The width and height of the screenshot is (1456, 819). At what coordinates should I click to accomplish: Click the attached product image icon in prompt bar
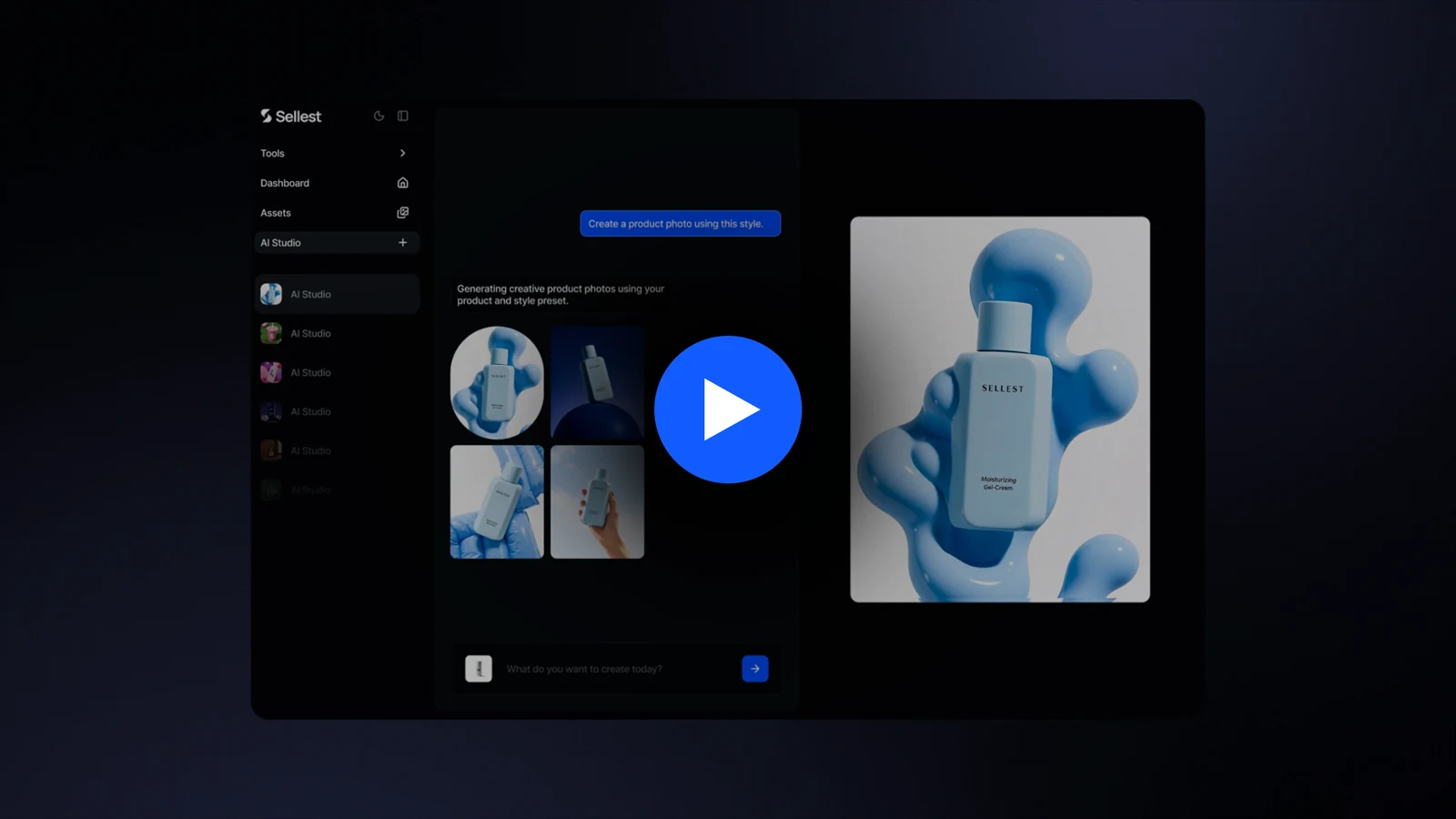coord(479,669)
